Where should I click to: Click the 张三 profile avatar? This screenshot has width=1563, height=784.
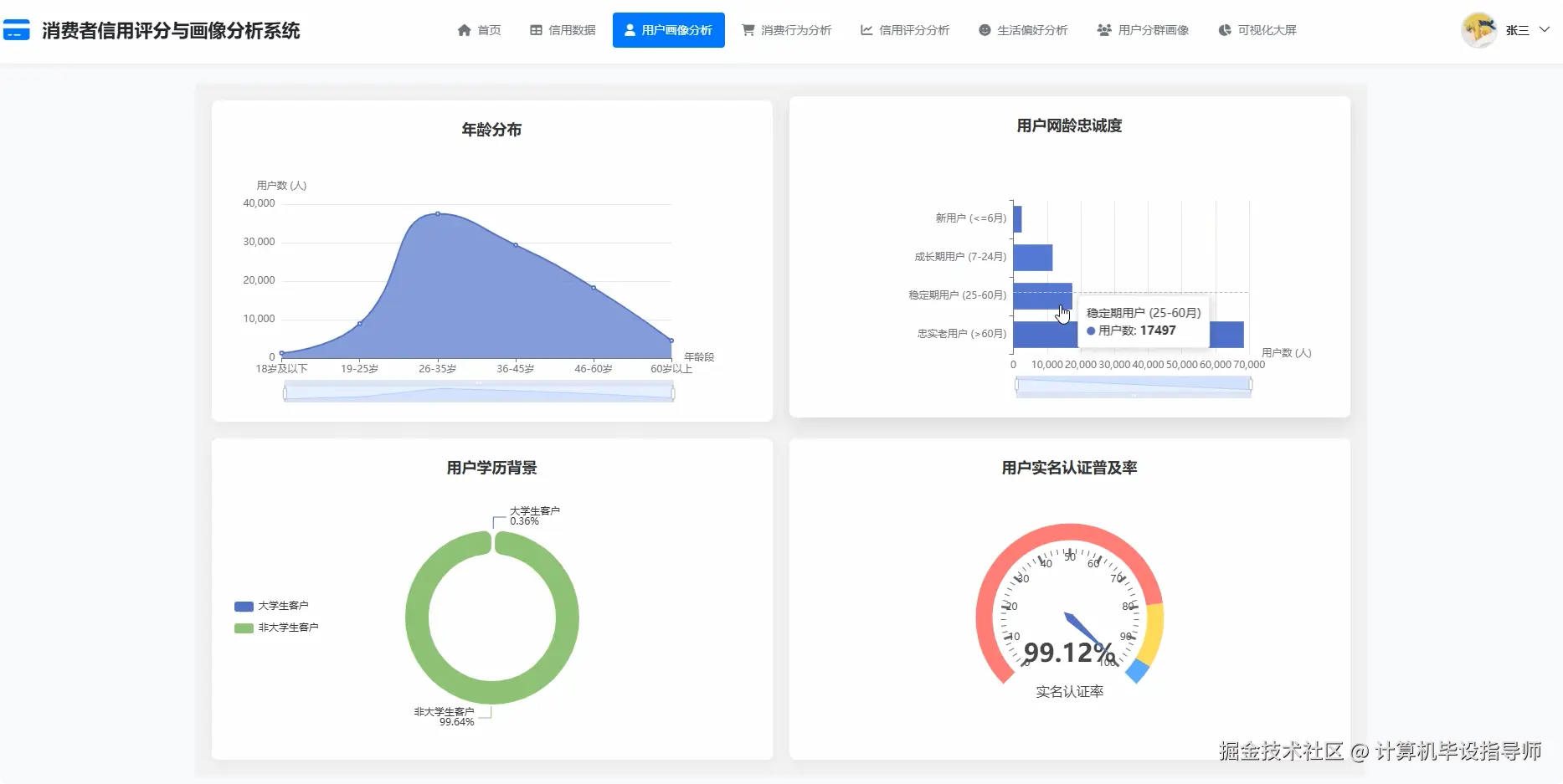tap(1478, 29)
